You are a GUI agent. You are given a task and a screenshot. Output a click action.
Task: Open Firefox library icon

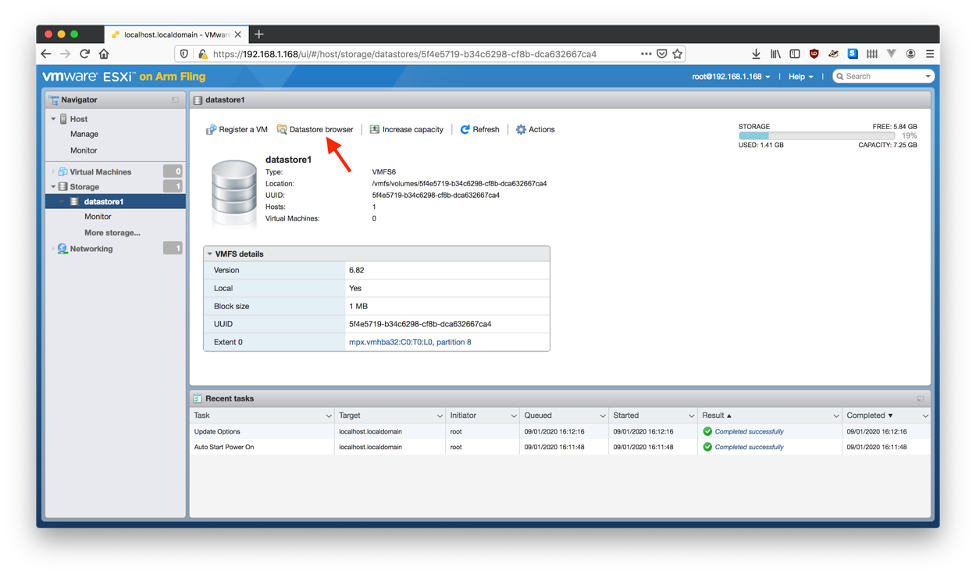775,54
